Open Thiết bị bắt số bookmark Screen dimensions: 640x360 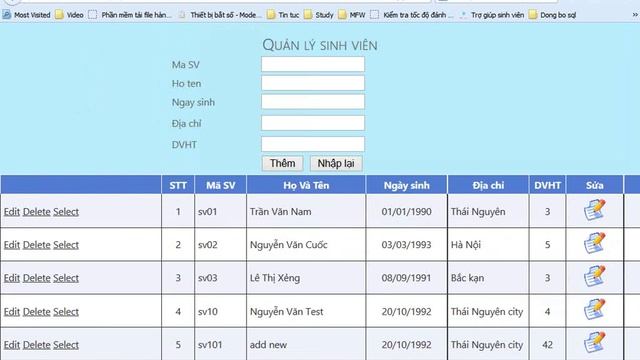click(219, 15)
